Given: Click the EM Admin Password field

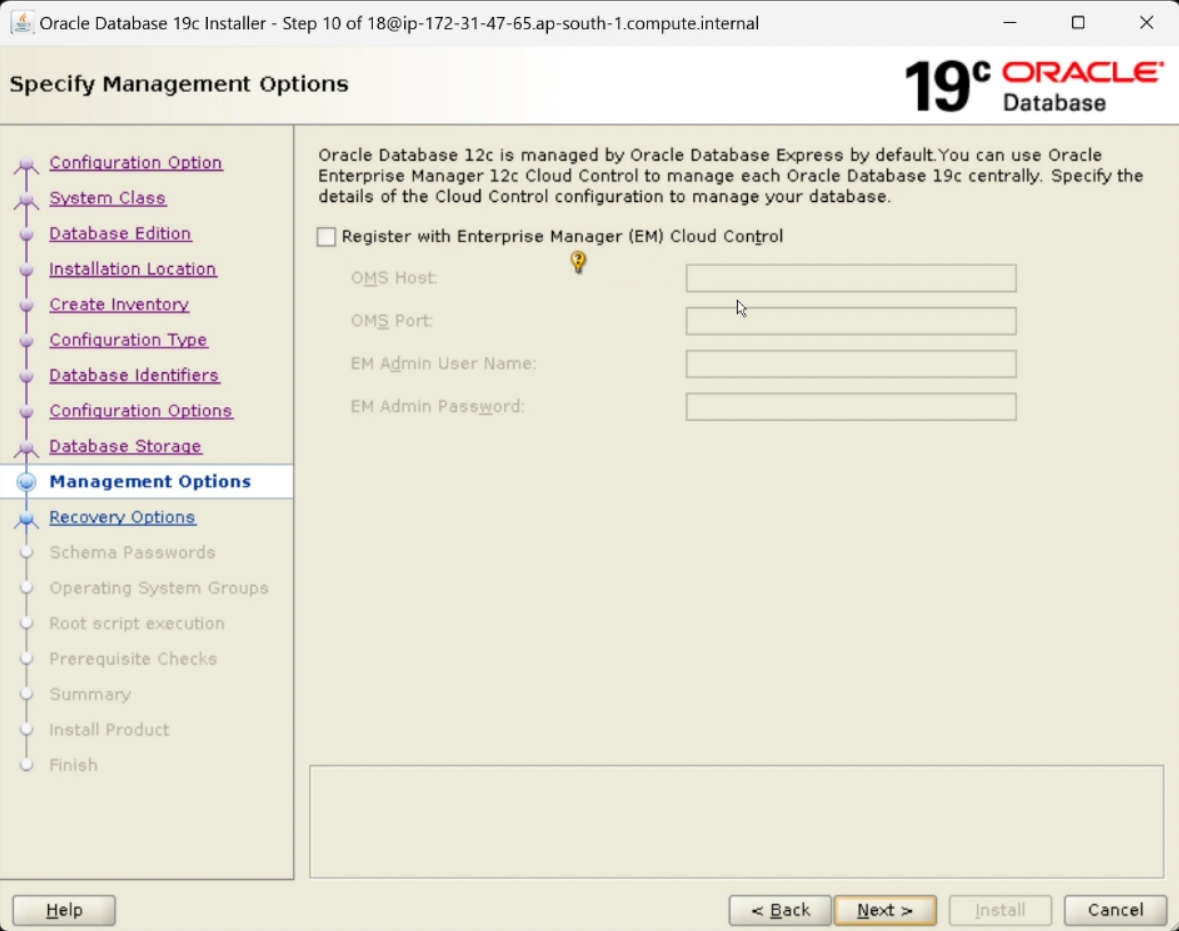Looking at the screenshot, I should 849,406.
